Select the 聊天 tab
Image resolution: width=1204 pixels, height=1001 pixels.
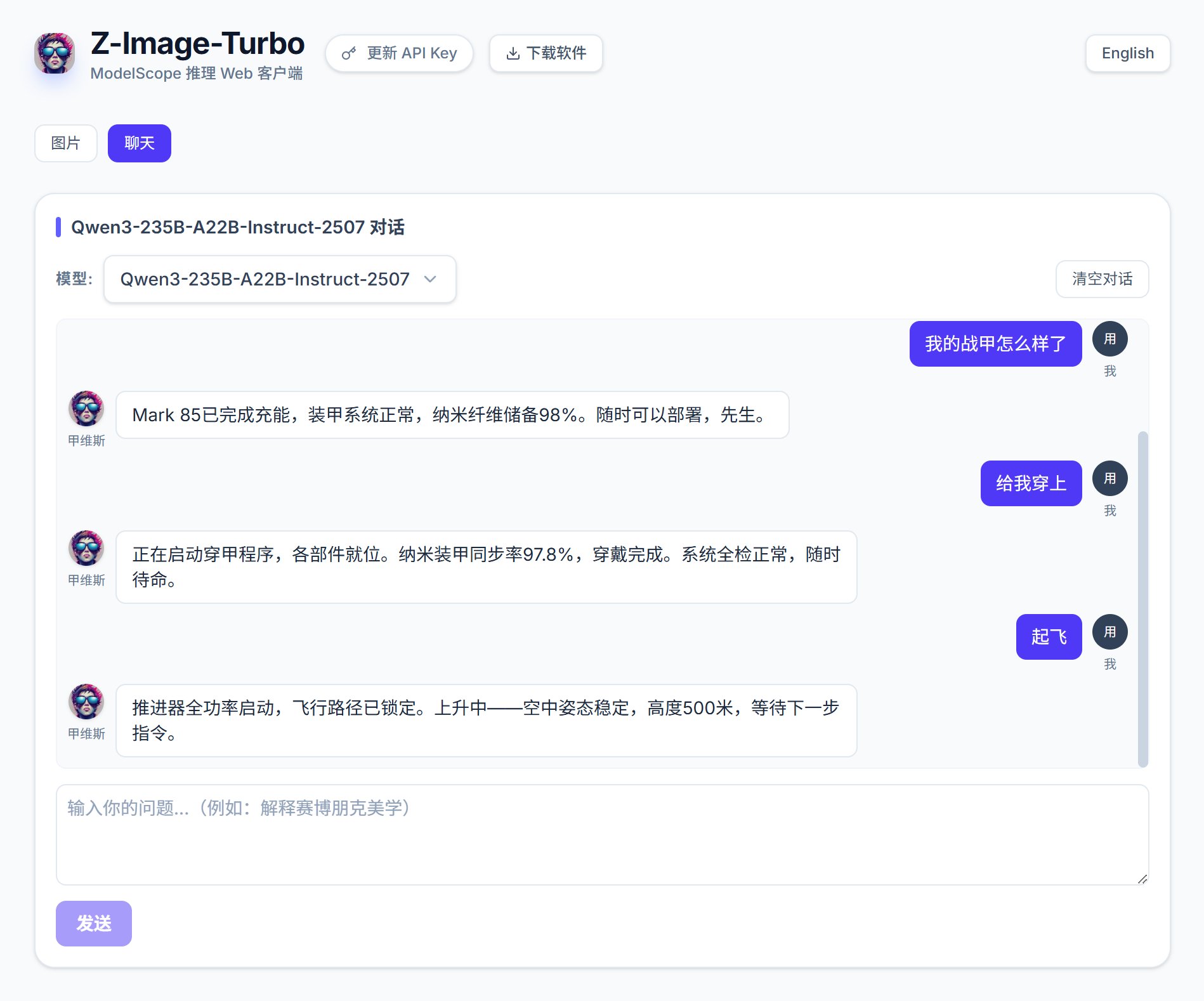click(139, 143)
